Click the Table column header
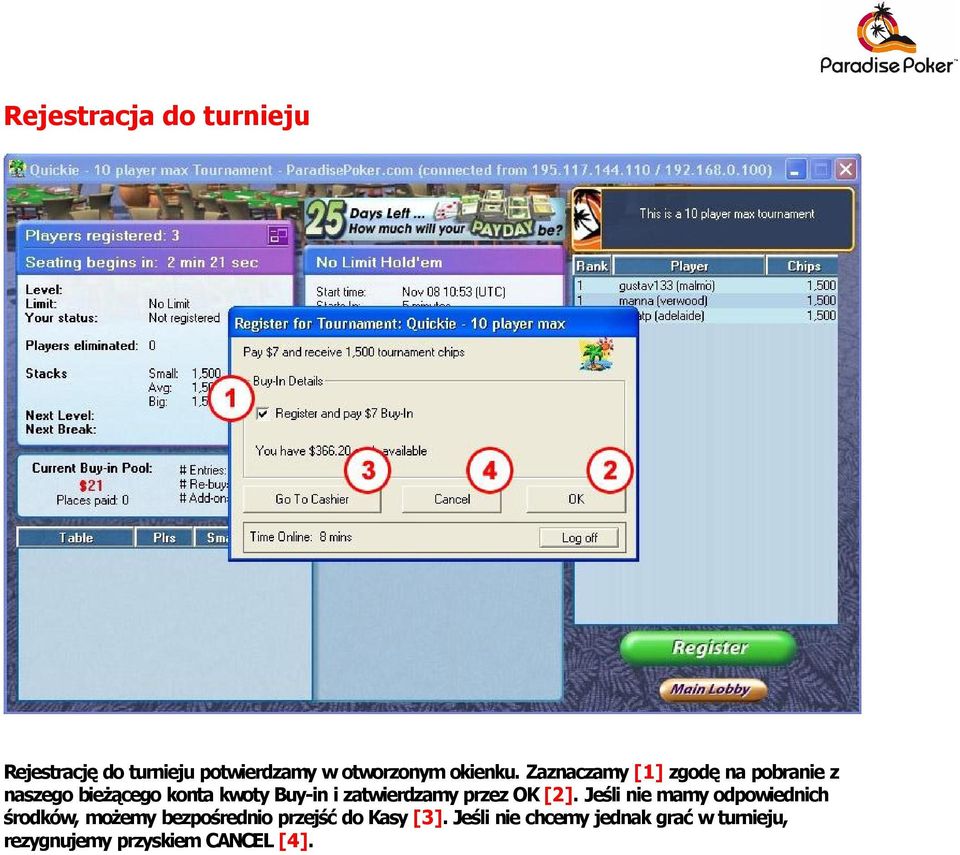The height and width of the screenshot is (855, 960). click(x=76, y=537)
